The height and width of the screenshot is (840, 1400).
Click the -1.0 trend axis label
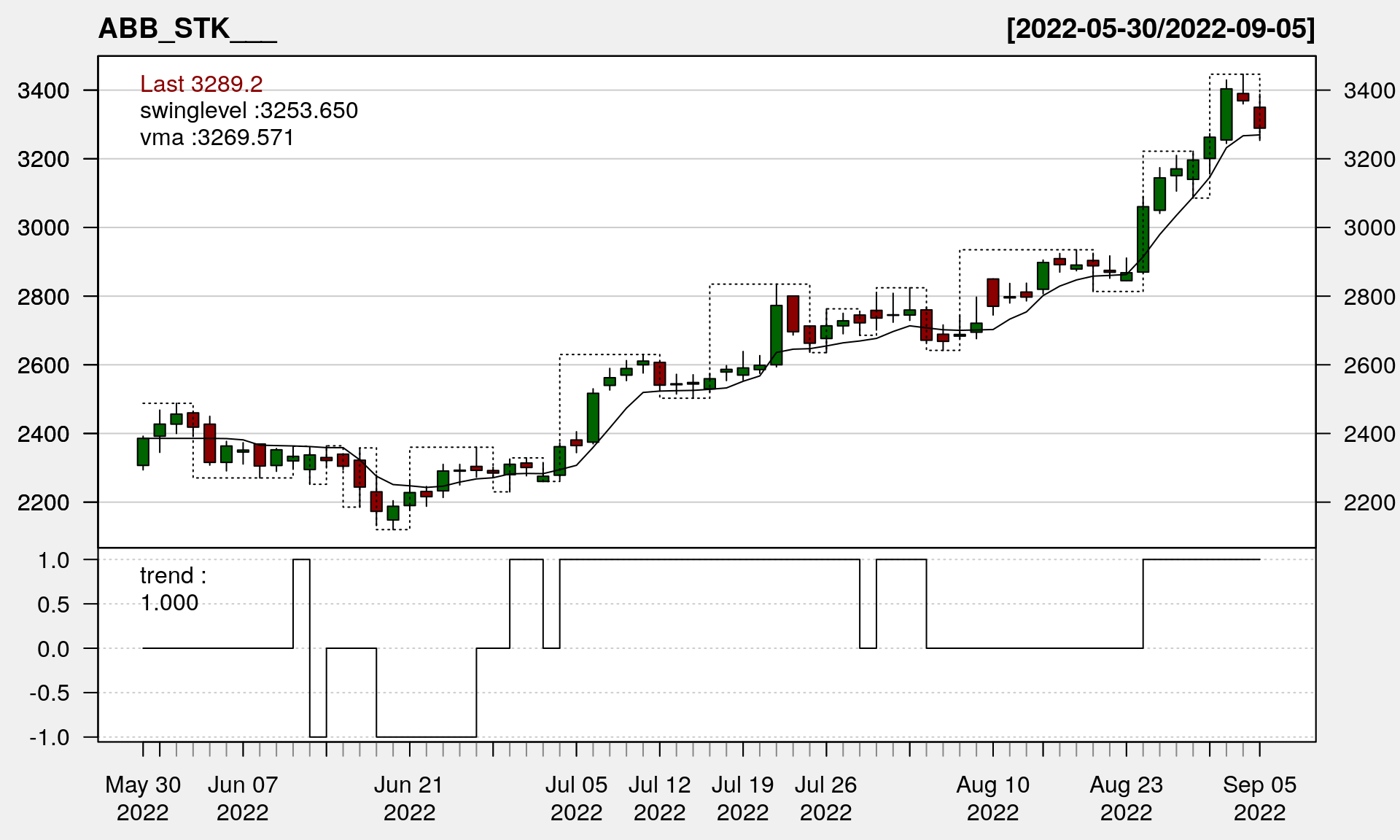pyautogui.click(x=50, y=737)
